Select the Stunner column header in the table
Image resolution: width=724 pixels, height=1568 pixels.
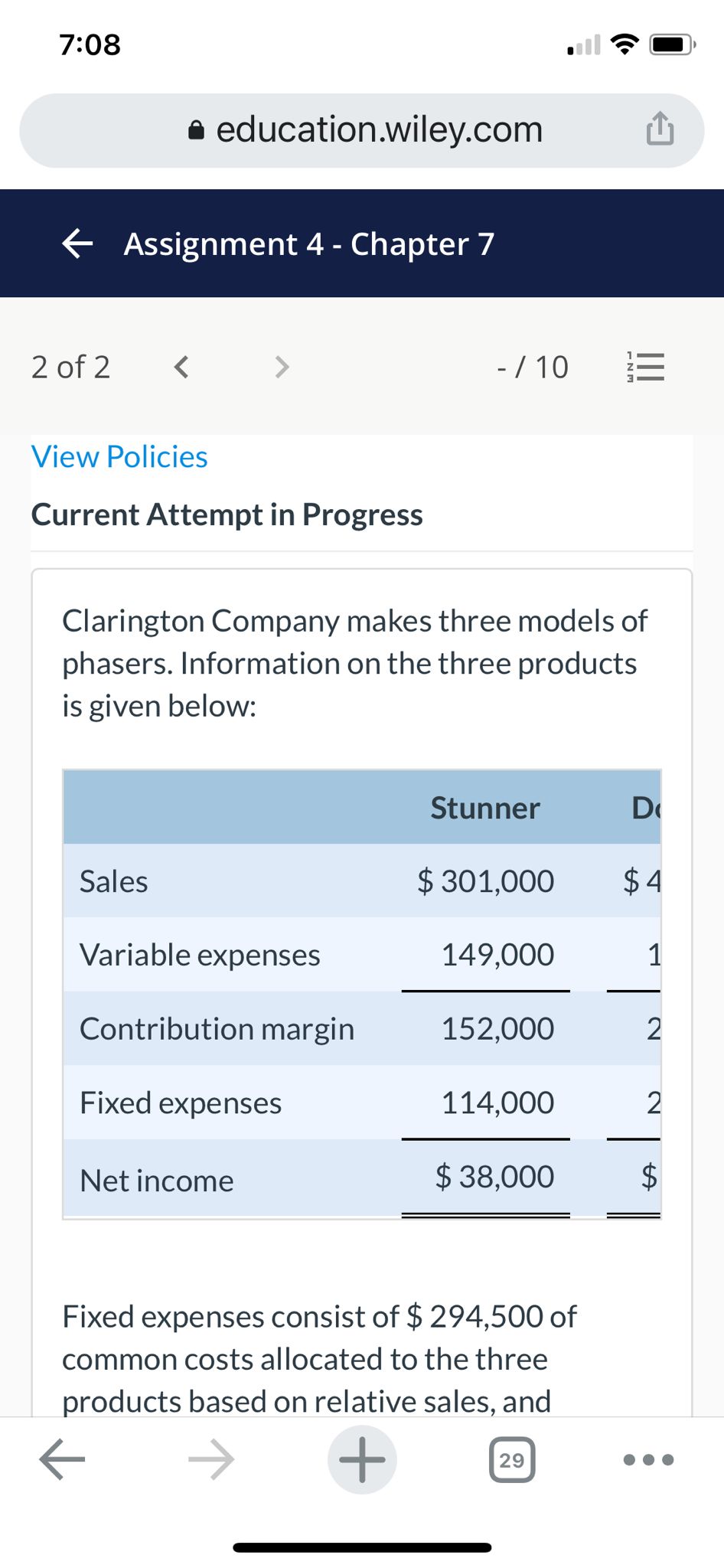[x=485, y=808]
